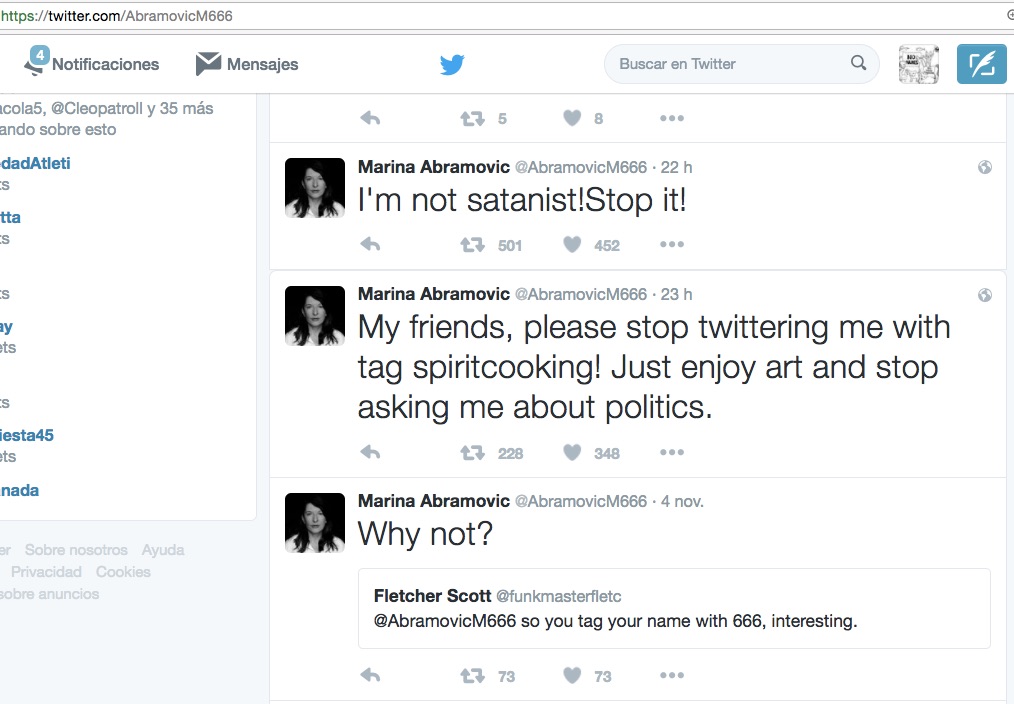
Task: Expand more options on "Why not?" tweet
Action: 672,676
